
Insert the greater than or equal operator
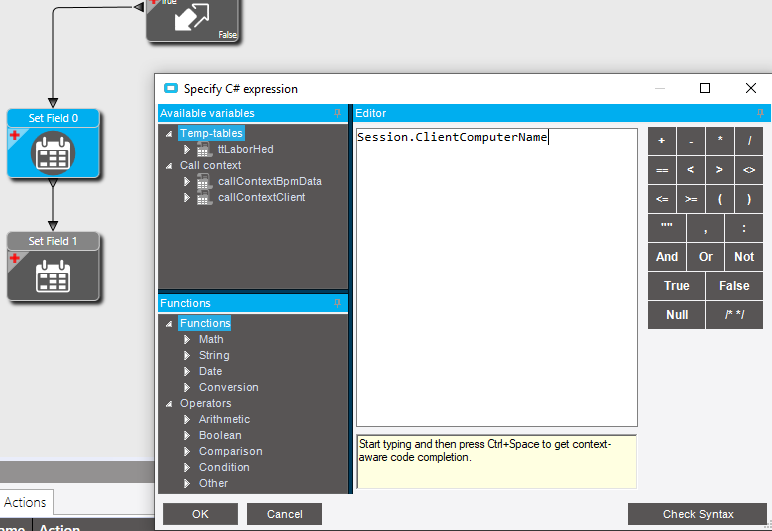tap(691, 199)
